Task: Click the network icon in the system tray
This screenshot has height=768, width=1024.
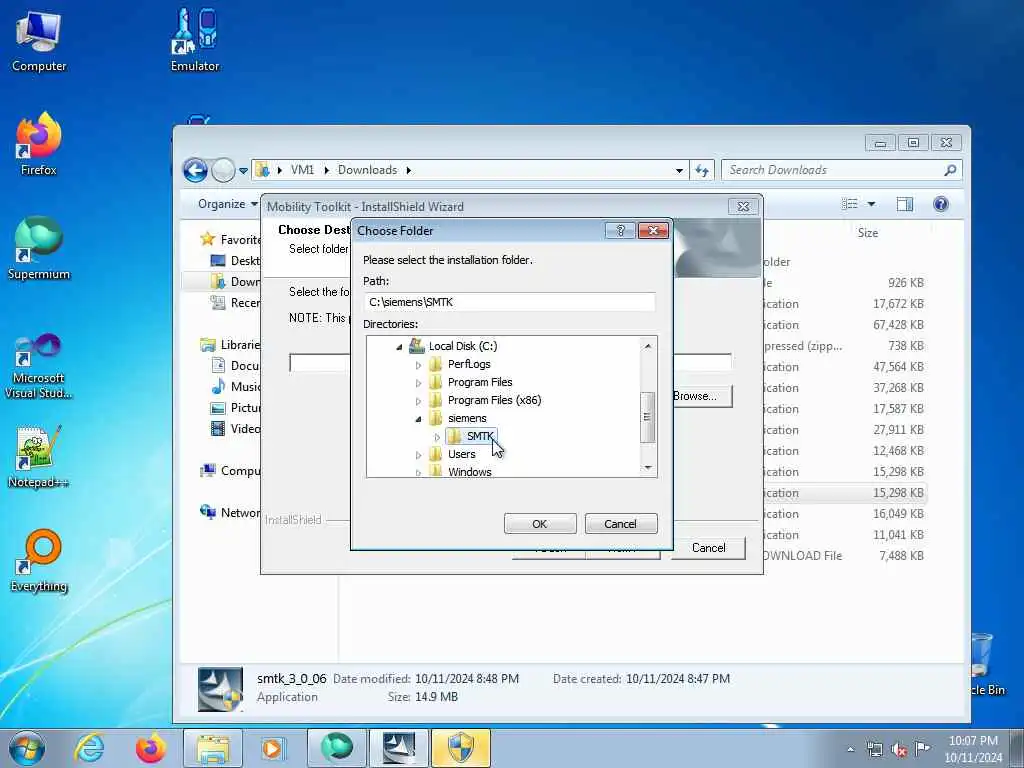Action: pyautogui.click(x=875, y=750)
